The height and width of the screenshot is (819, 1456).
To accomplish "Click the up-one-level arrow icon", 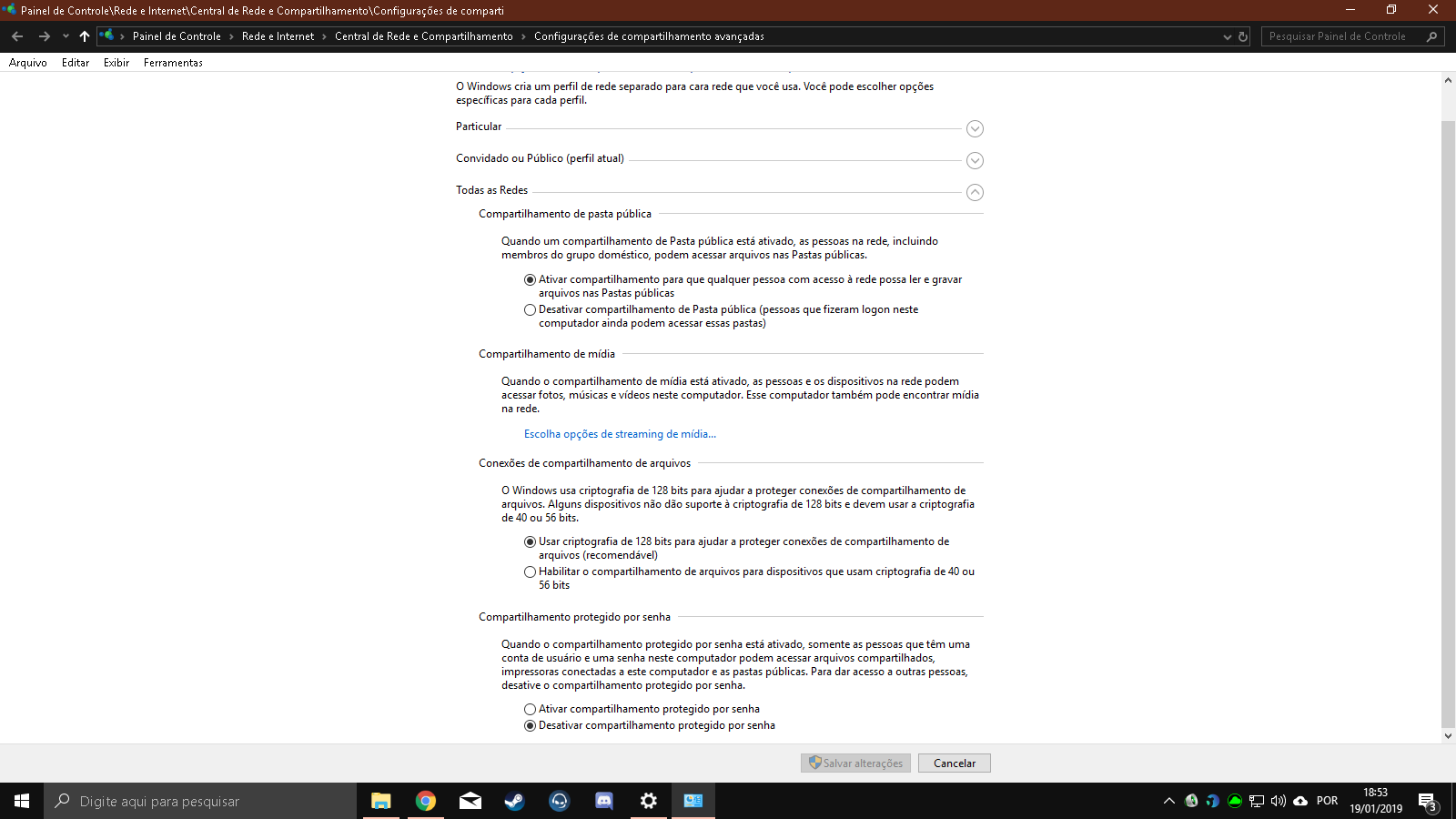I will coord(85,36).
